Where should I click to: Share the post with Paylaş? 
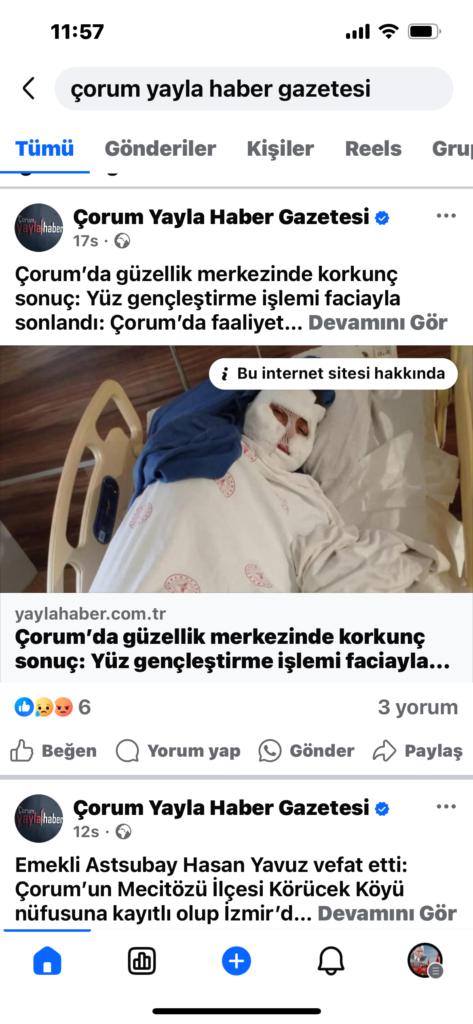(417, 751)
